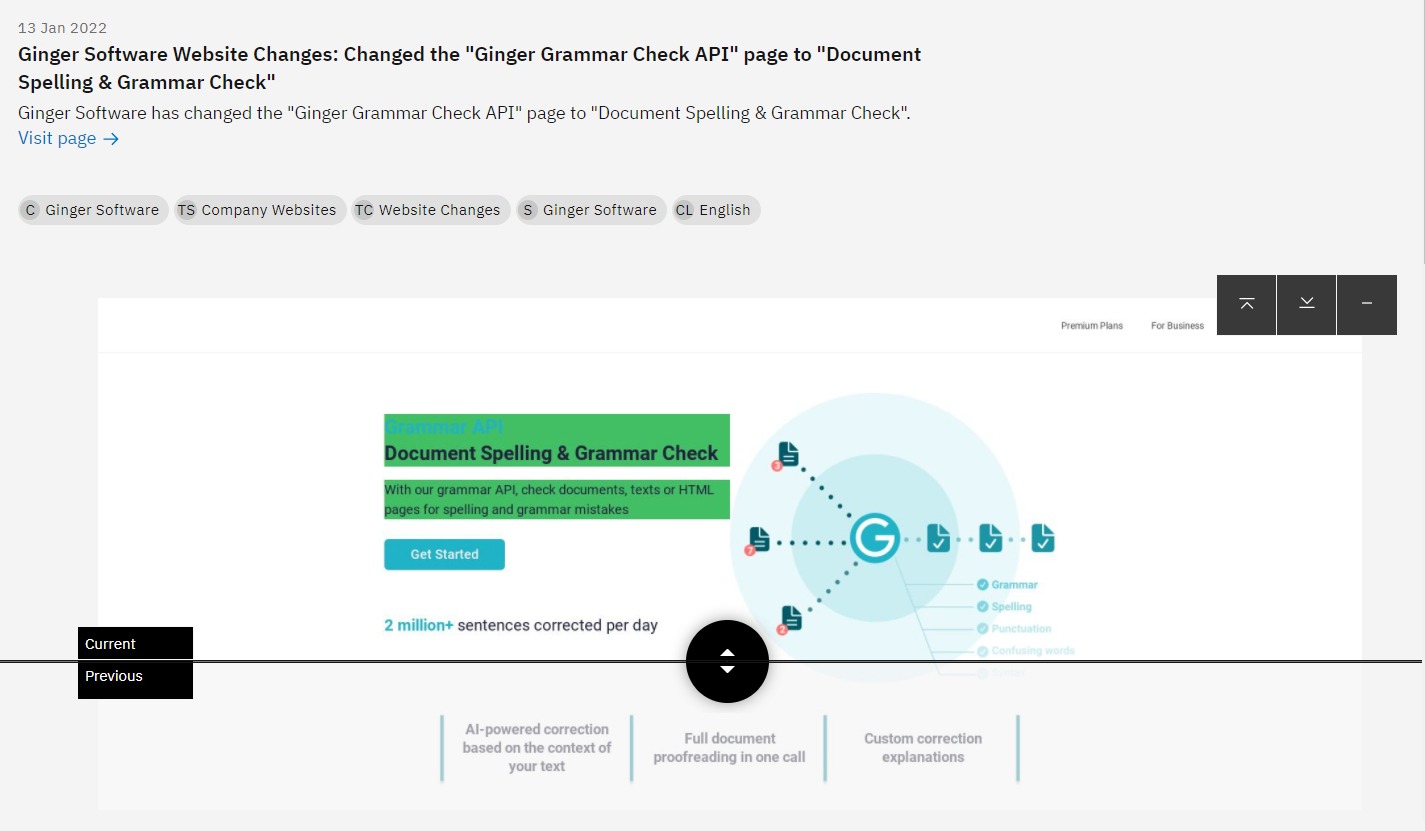Click the Ginger Software tag with S badge
1425x831 pixels.
click(x=591, y=210)
